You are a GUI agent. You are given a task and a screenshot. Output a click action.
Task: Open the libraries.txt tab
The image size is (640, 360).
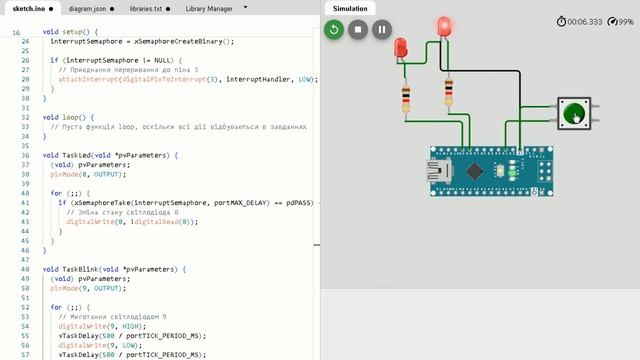point(150,9)
